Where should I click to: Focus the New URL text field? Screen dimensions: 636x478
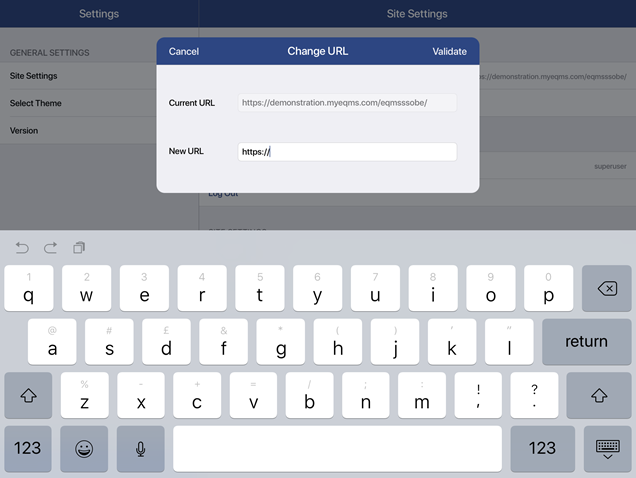tap(347, 152)
